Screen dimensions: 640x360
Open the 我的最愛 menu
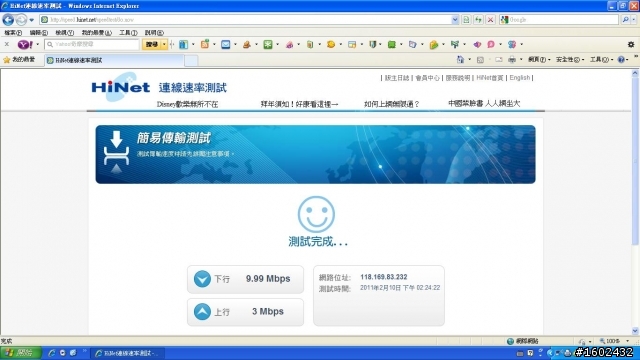click(x=96, y=33)
